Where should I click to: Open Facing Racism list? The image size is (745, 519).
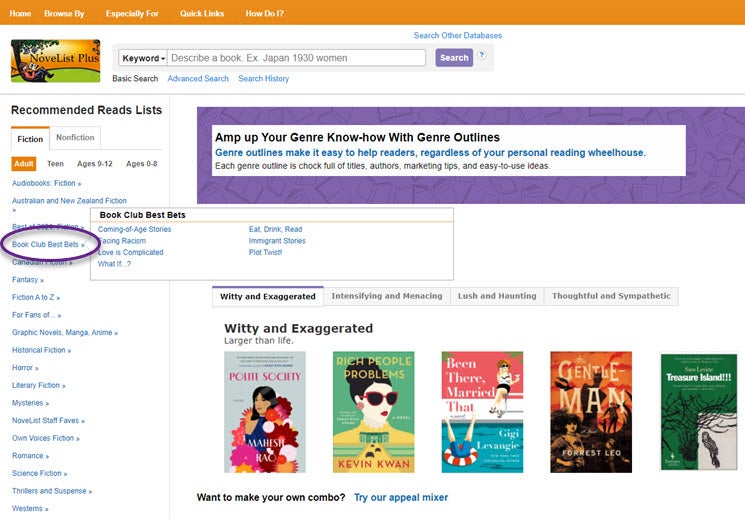[x=122, y=240]
